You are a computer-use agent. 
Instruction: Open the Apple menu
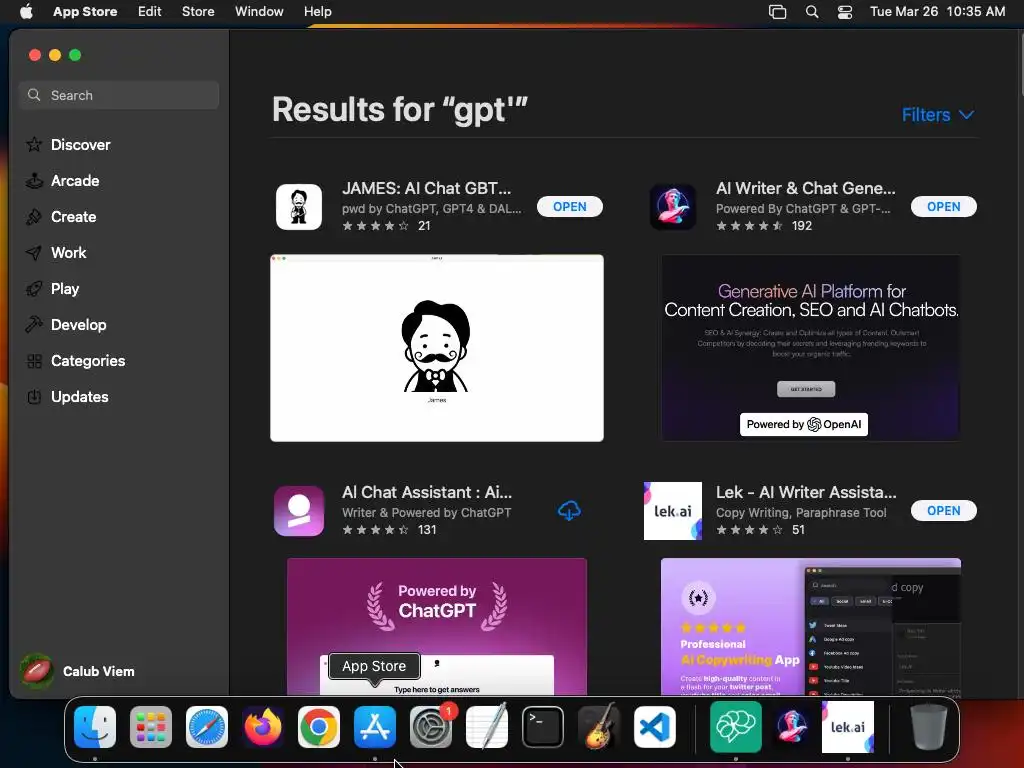coord(26,12)
